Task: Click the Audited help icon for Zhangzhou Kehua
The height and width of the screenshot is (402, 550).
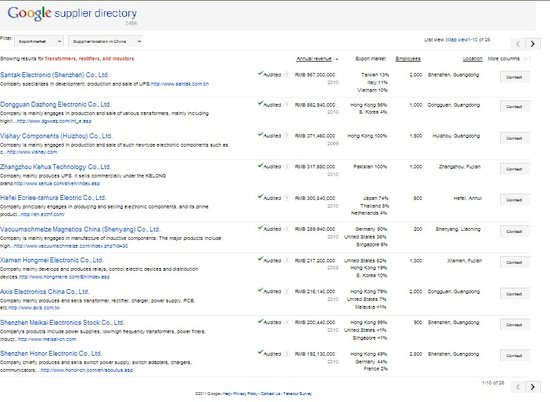Action: coord(287,167)
